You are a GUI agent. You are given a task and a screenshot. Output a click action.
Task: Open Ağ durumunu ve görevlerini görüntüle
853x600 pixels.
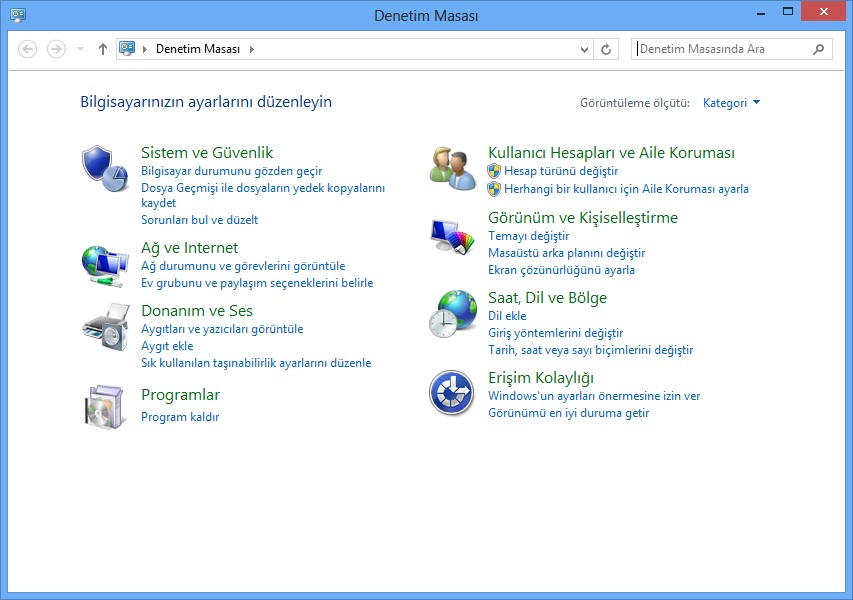[243, 266]
